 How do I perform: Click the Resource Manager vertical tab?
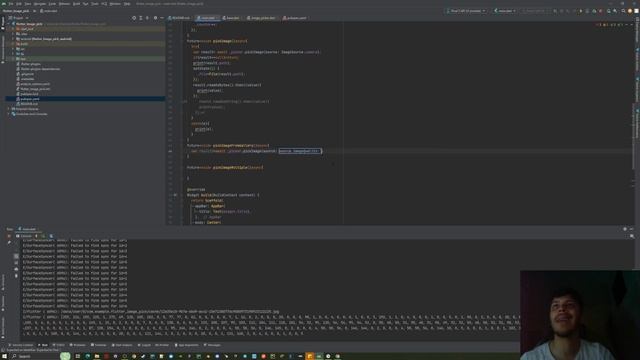(3, 49)
